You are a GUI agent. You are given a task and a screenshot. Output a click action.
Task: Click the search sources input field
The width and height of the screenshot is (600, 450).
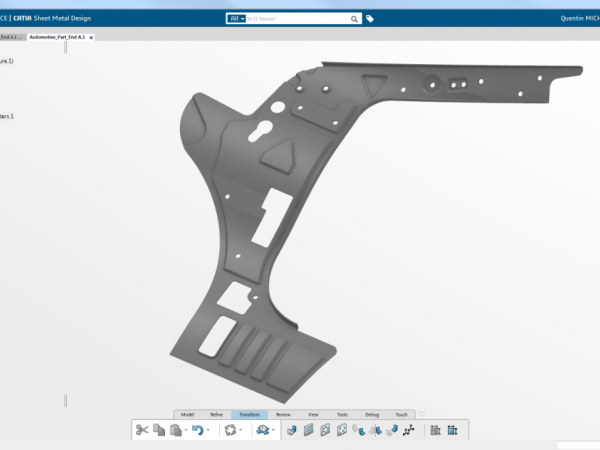click(298, 19)
